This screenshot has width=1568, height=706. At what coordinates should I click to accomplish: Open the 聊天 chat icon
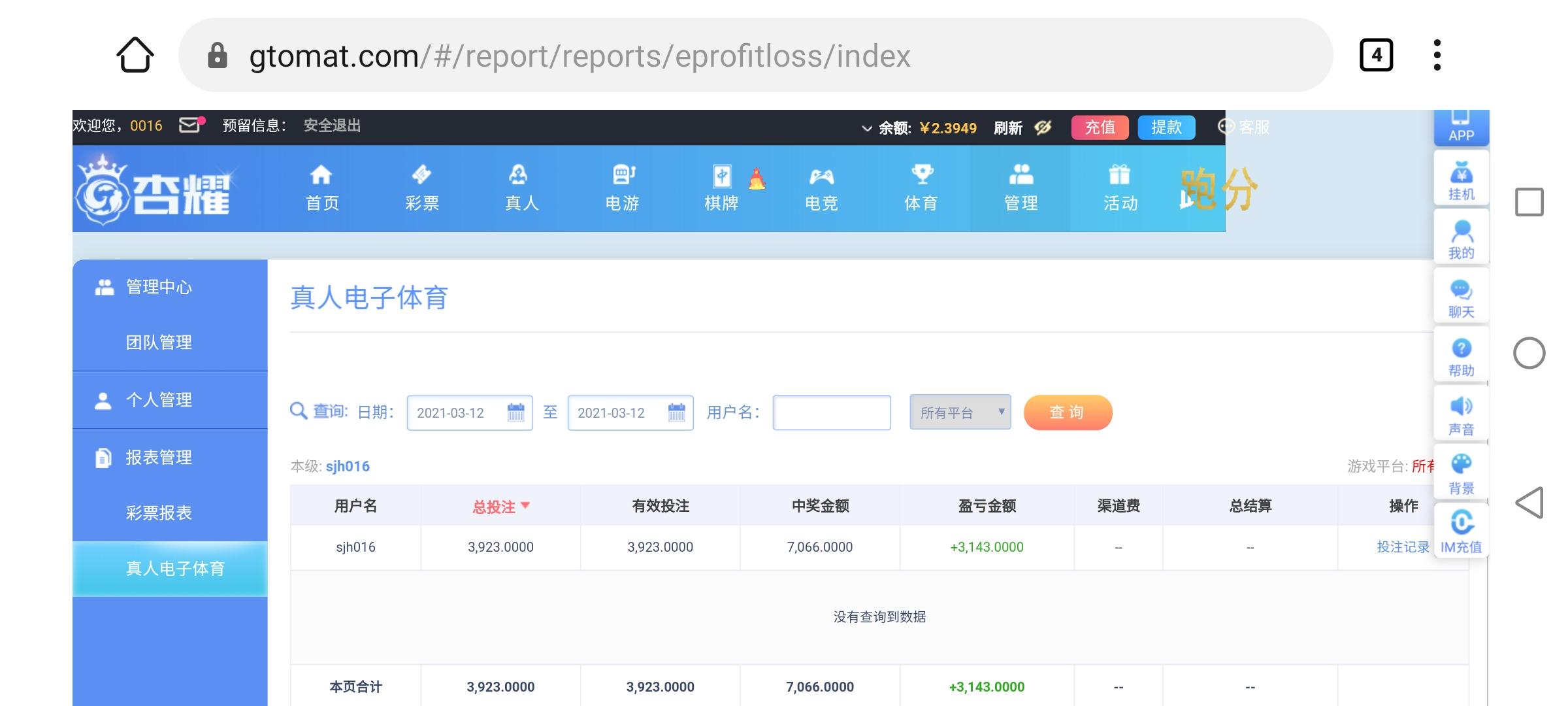1462,298
